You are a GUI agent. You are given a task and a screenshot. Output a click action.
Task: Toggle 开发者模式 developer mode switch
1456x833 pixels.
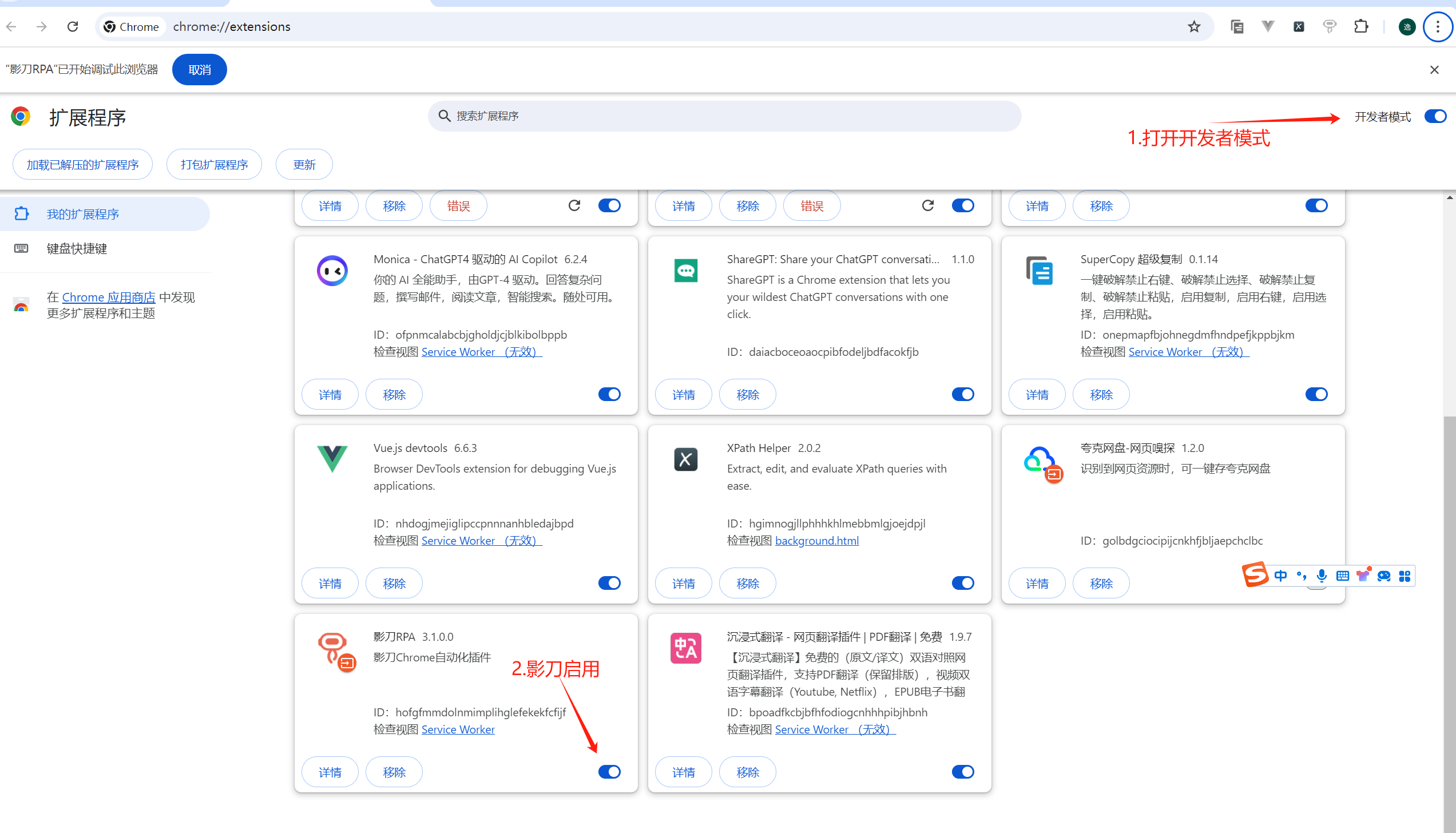[1435, 117]
